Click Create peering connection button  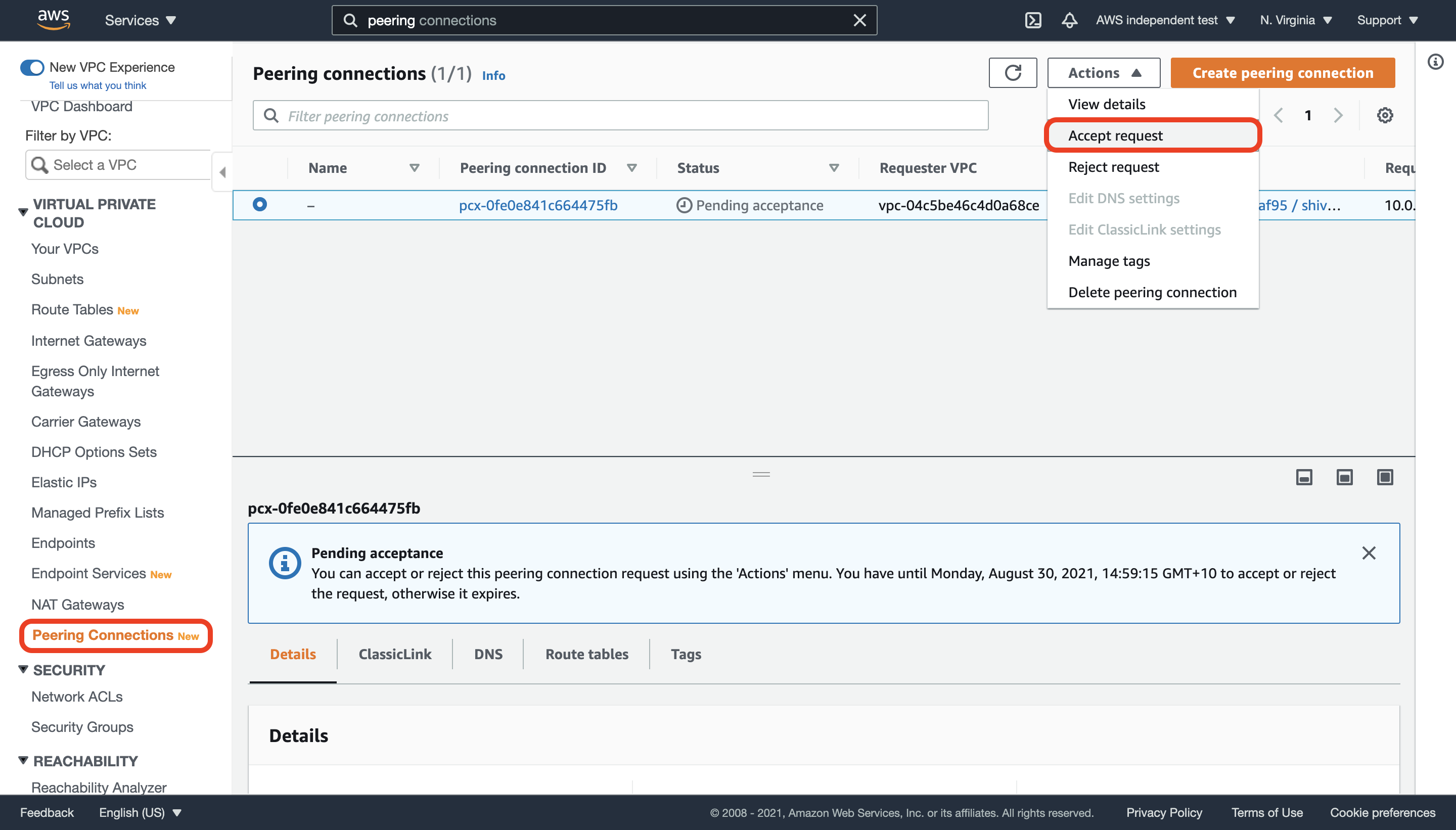[1282, 73]
